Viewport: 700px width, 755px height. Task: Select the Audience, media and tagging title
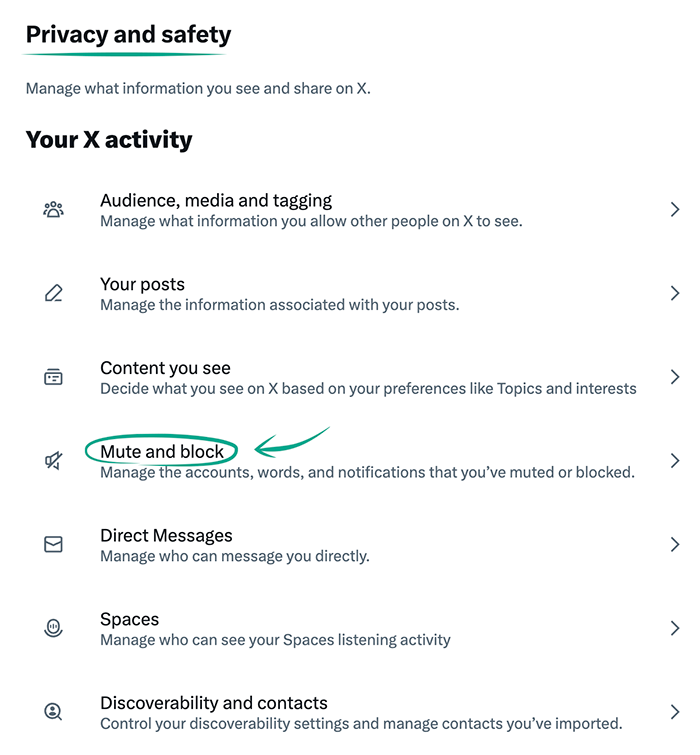(216, 200)
